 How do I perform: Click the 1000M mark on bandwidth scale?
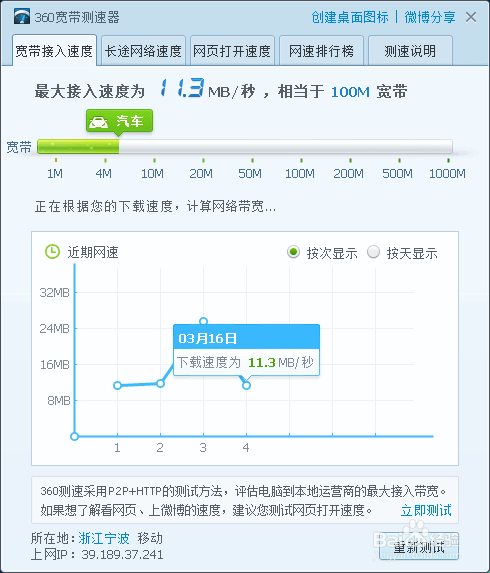447,173
